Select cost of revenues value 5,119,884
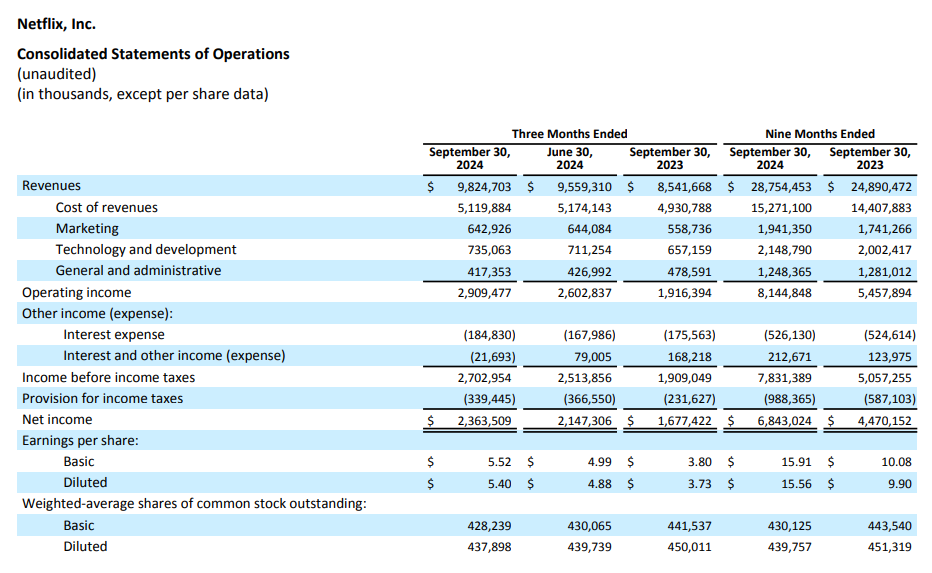The image size is (932, 573). pos(484,208)
